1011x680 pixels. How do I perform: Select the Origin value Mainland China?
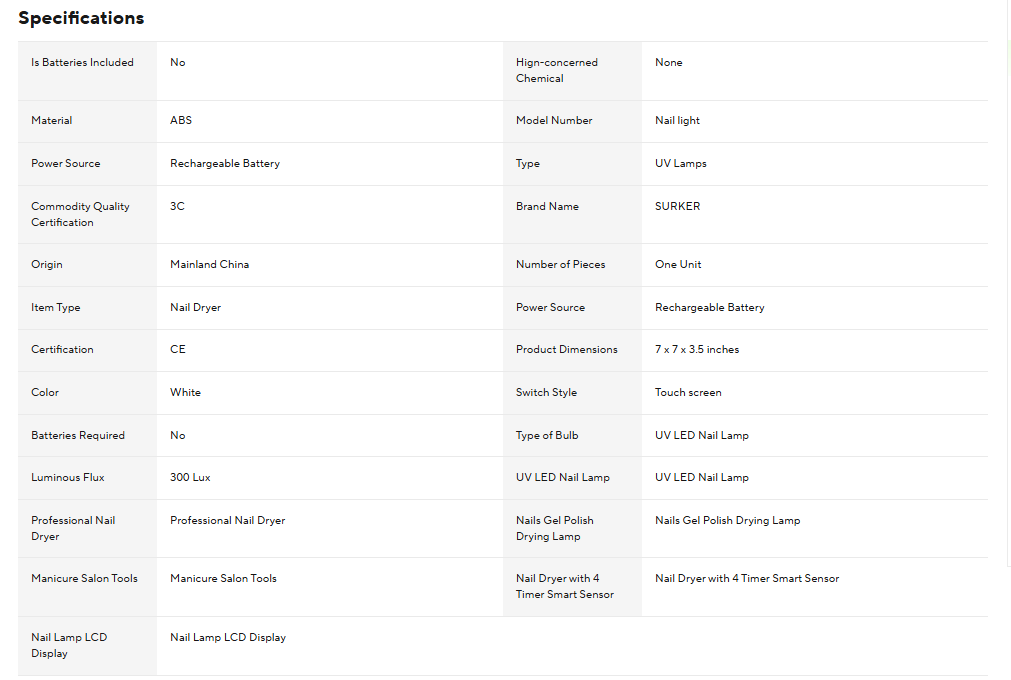click(x=210, y=264)
